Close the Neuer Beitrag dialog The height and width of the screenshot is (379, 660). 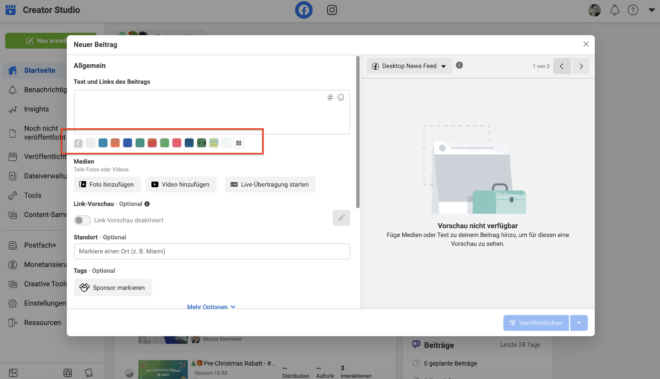click(x=585, y=44)
